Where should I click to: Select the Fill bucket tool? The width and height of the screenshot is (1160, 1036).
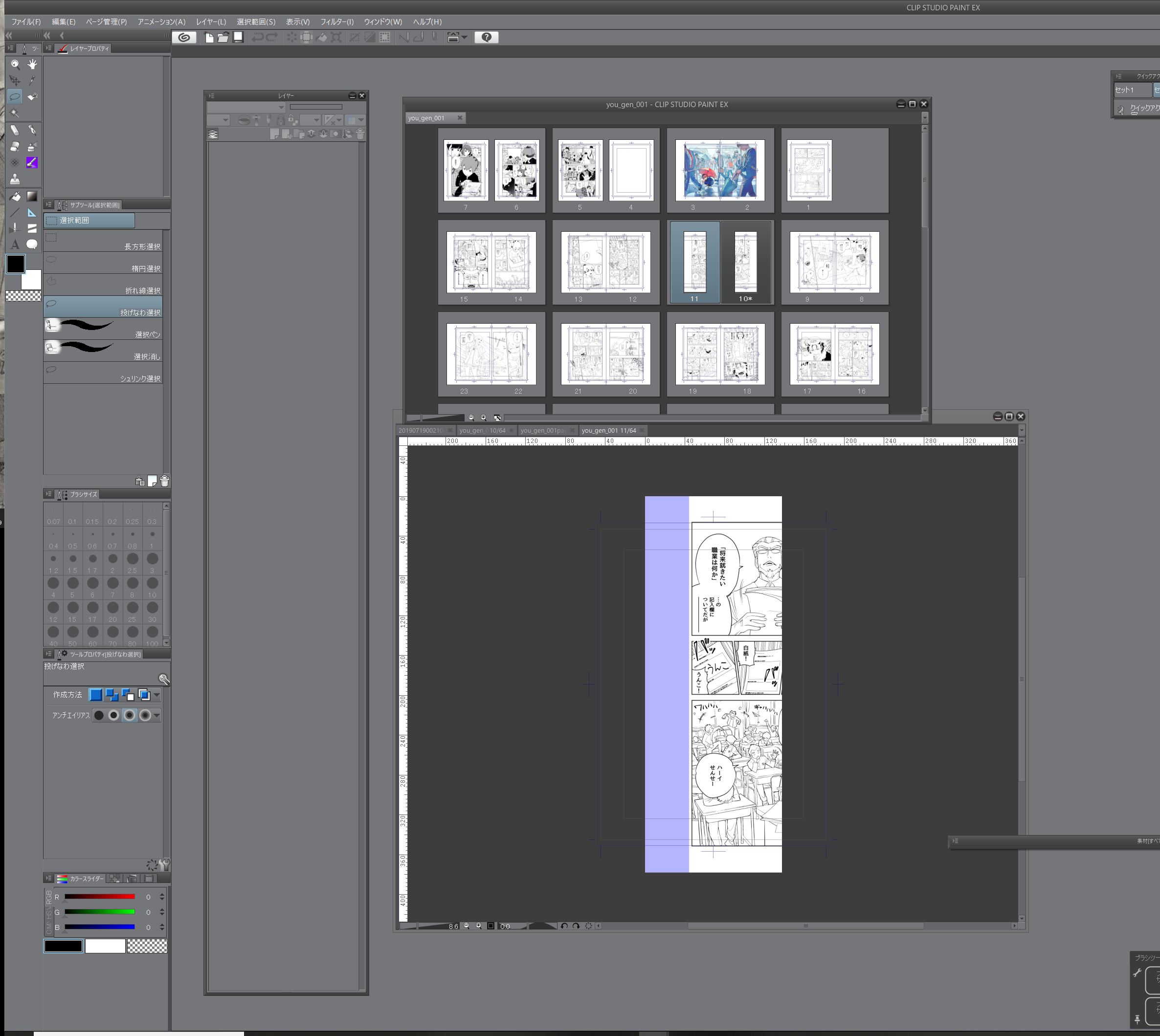(15, 197)
